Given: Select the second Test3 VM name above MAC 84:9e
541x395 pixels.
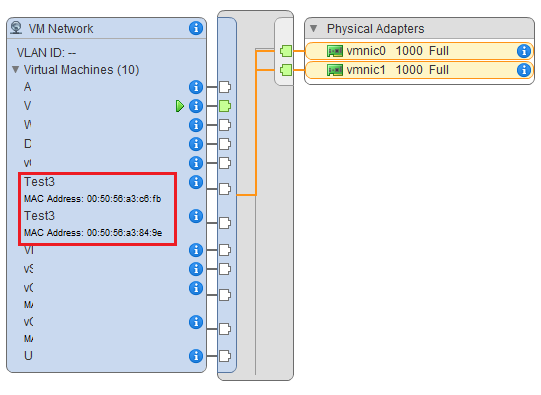Looking at the screenshot, I should pos(39,216).
